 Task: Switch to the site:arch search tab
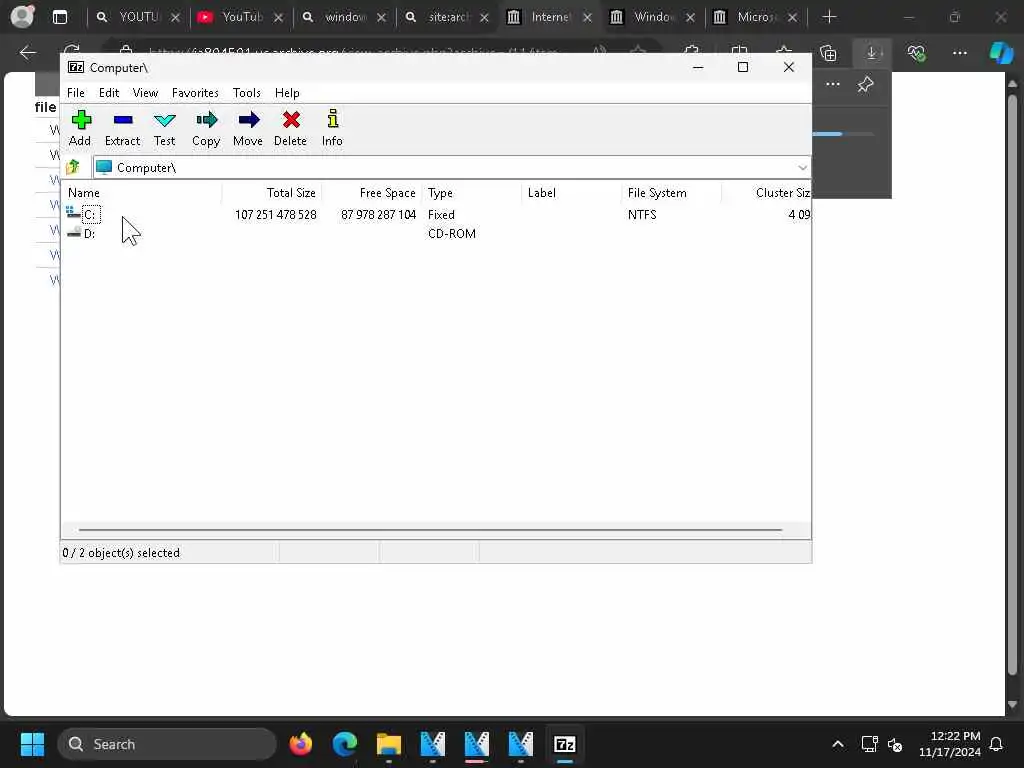point(447,17)
